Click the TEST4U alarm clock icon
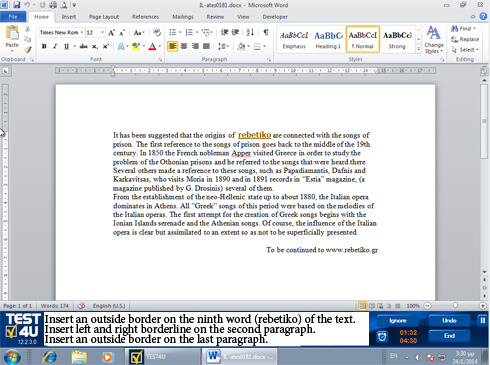 (382, 337)
